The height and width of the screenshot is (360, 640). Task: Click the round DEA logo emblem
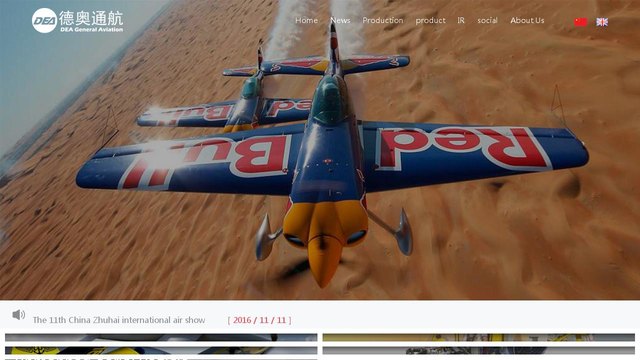pyautogui.click(x=44, y=20)
